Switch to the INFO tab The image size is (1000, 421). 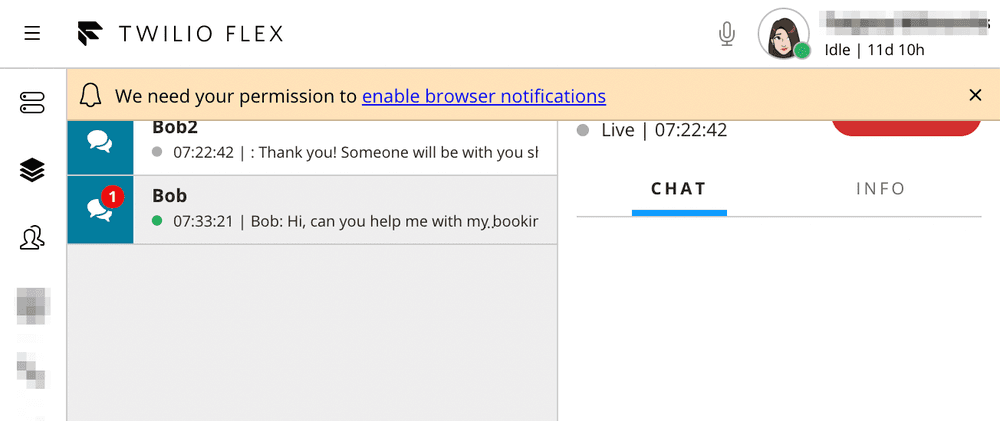pyautogui.click(x=880, y=189)
